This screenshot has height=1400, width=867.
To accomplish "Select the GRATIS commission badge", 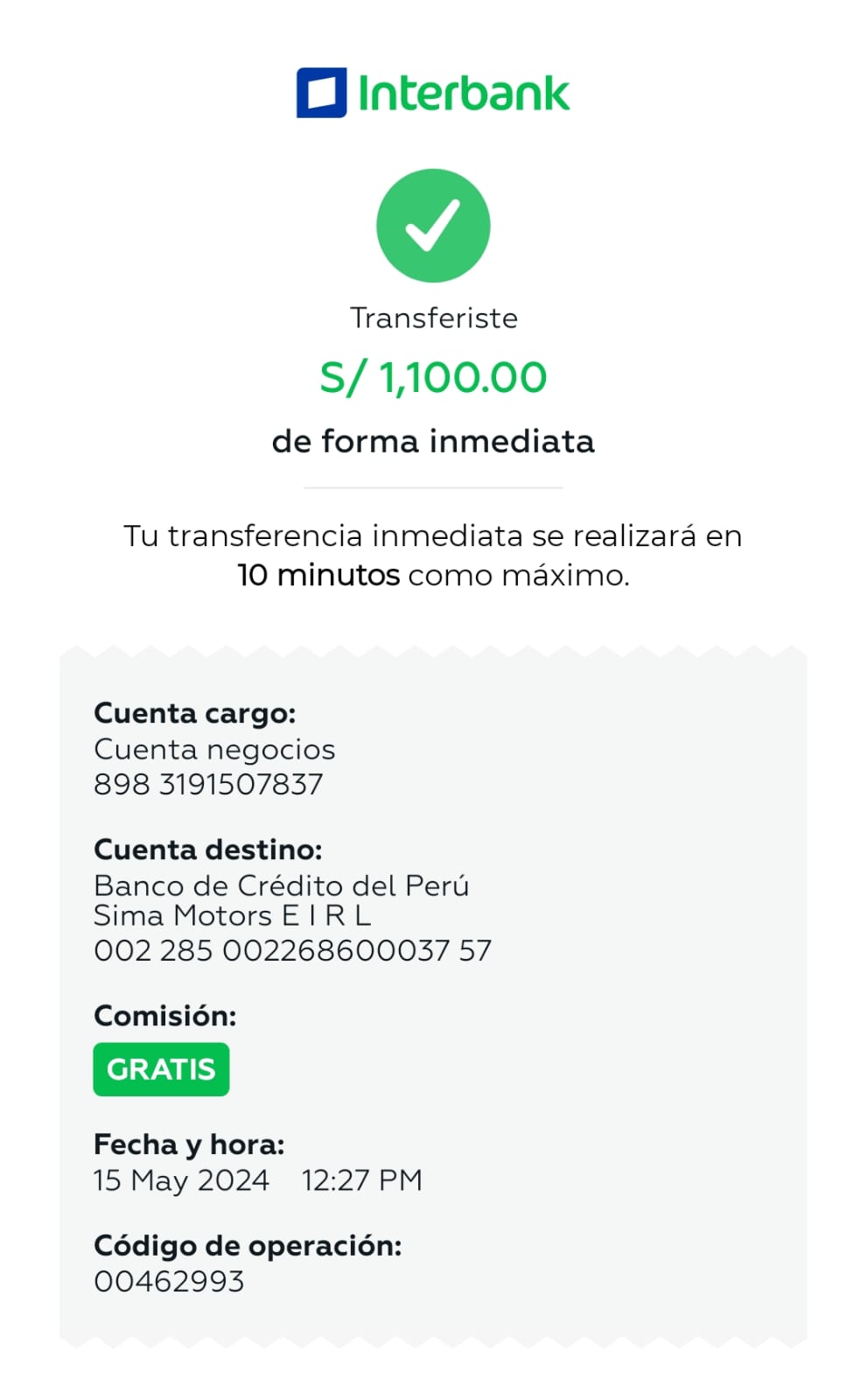I will [161, 1069].
